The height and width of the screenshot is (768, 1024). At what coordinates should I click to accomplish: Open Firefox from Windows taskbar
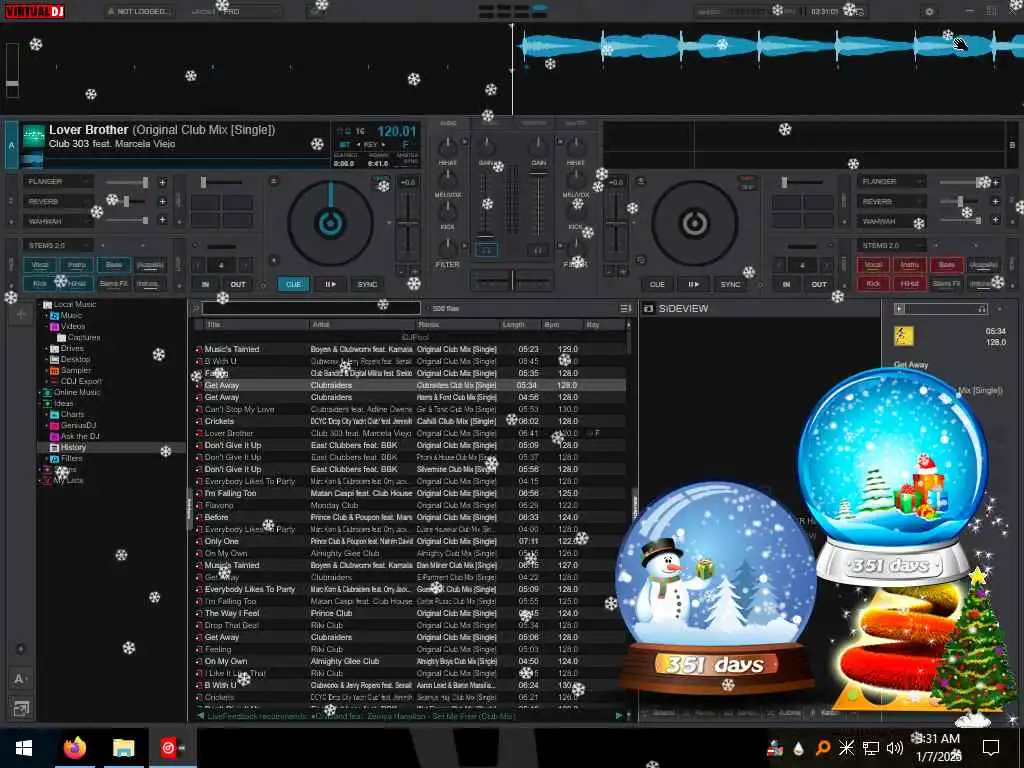pos(74,748)
